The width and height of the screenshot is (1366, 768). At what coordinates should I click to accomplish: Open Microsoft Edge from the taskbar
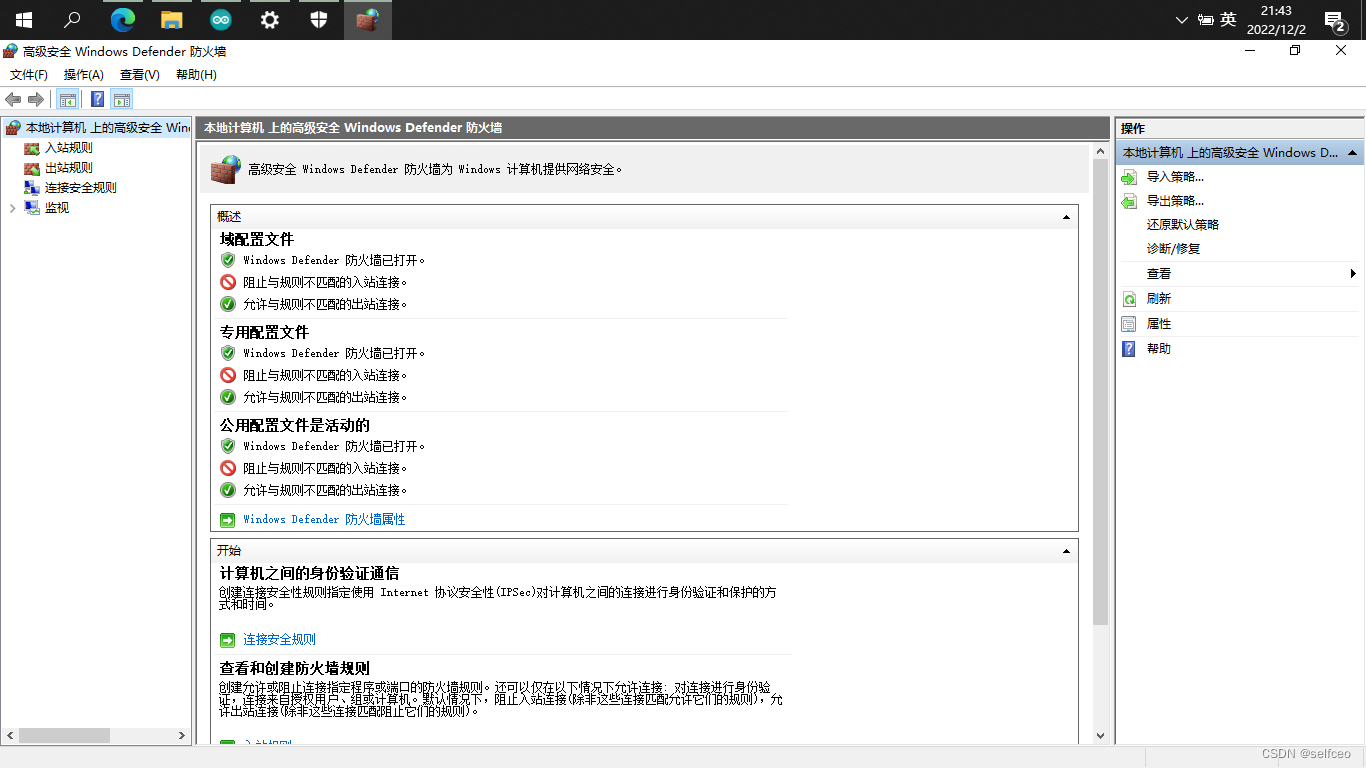(123, 20)
